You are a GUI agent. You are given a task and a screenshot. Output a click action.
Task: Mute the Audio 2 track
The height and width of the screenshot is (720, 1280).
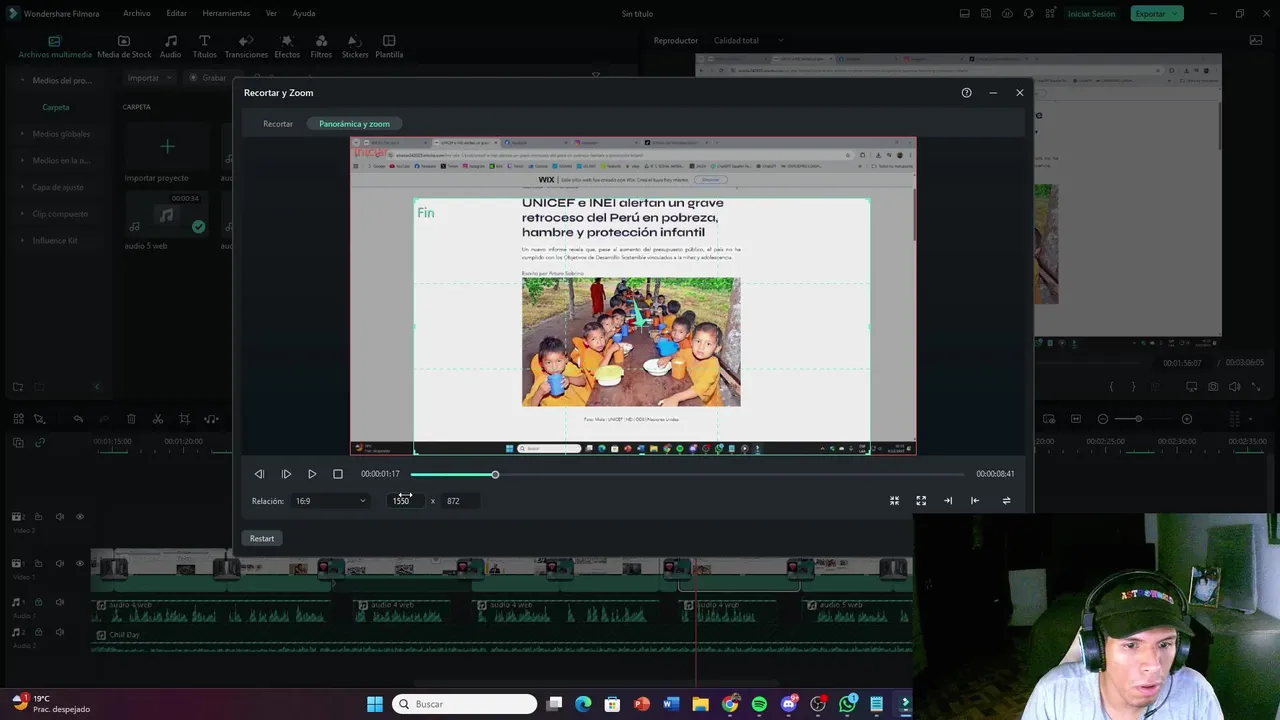[59, 632]
